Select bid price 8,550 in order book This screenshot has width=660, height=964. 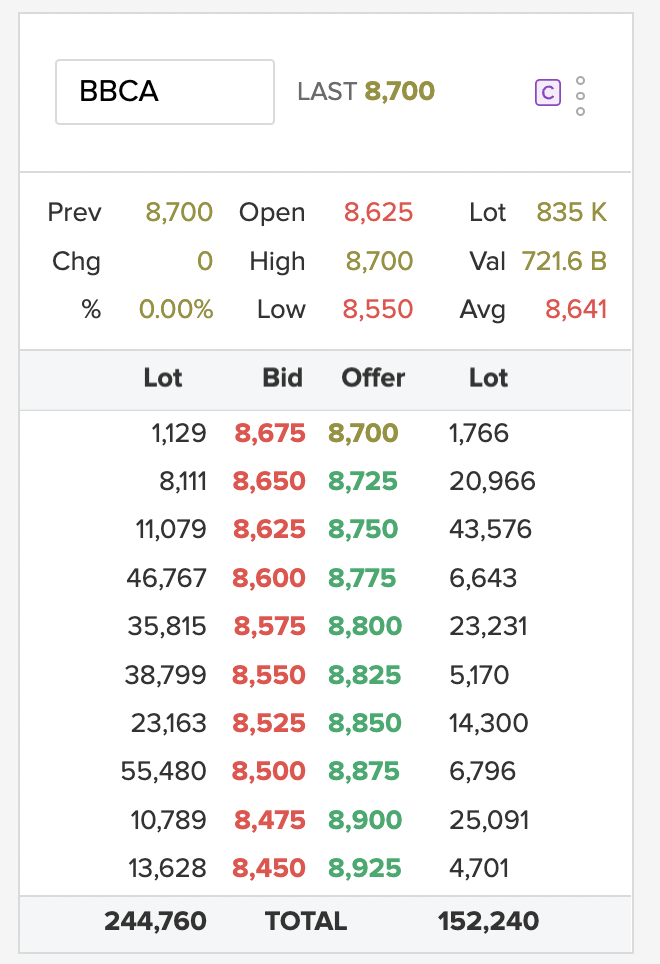click(269, 675)
